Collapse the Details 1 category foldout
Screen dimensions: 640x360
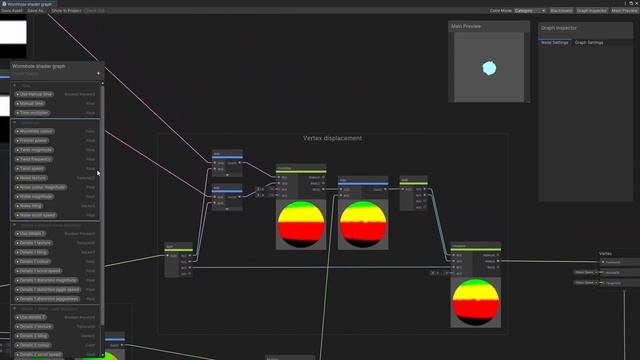coord(15,225)
